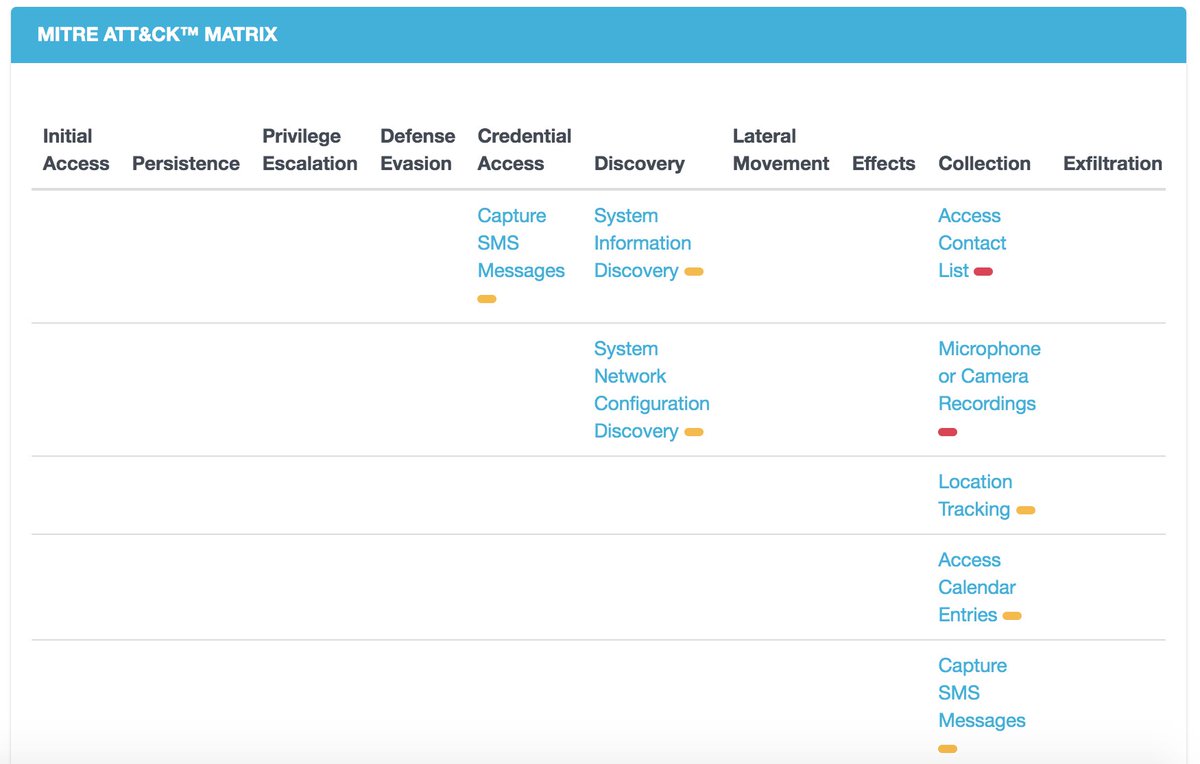The height and width of the screenshot is (764, 1200).
Task: Click the Discovery column header
Action: pyautogui.click(x=639, y=163)
